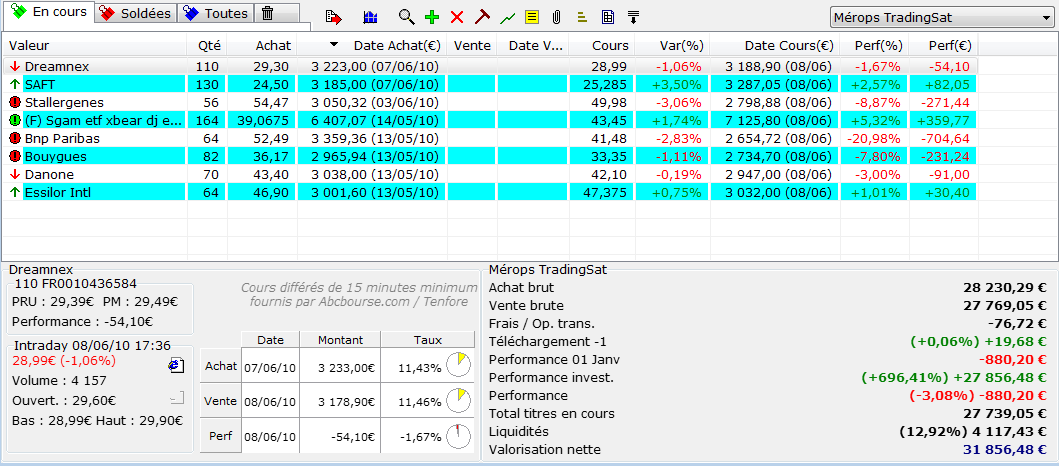
Task: Click the -20,98% performance cell
Action: [875, 138]
